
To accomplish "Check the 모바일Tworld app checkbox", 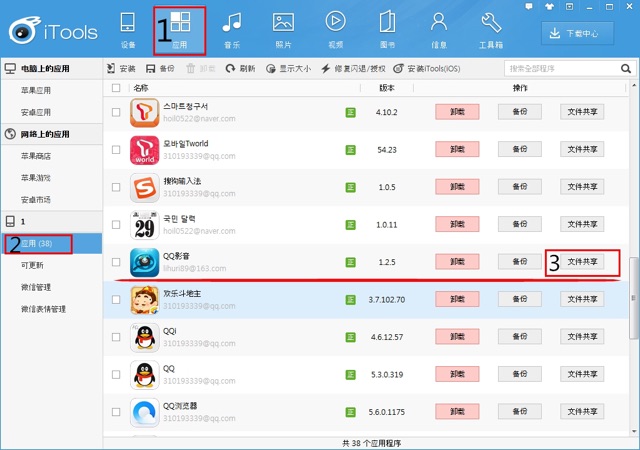I will (116, 149).
